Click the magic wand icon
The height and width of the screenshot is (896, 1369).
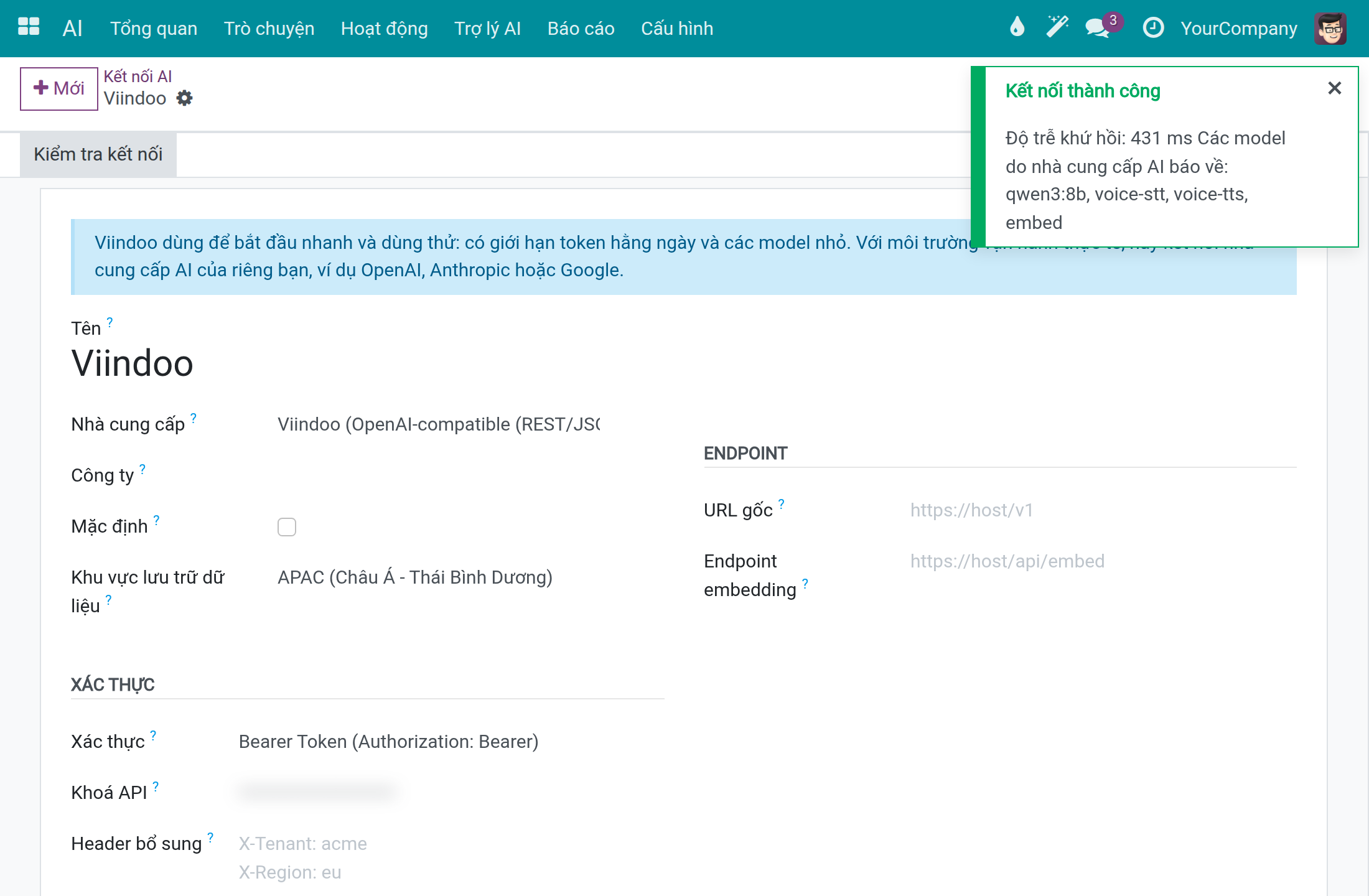click(1057, 27)
